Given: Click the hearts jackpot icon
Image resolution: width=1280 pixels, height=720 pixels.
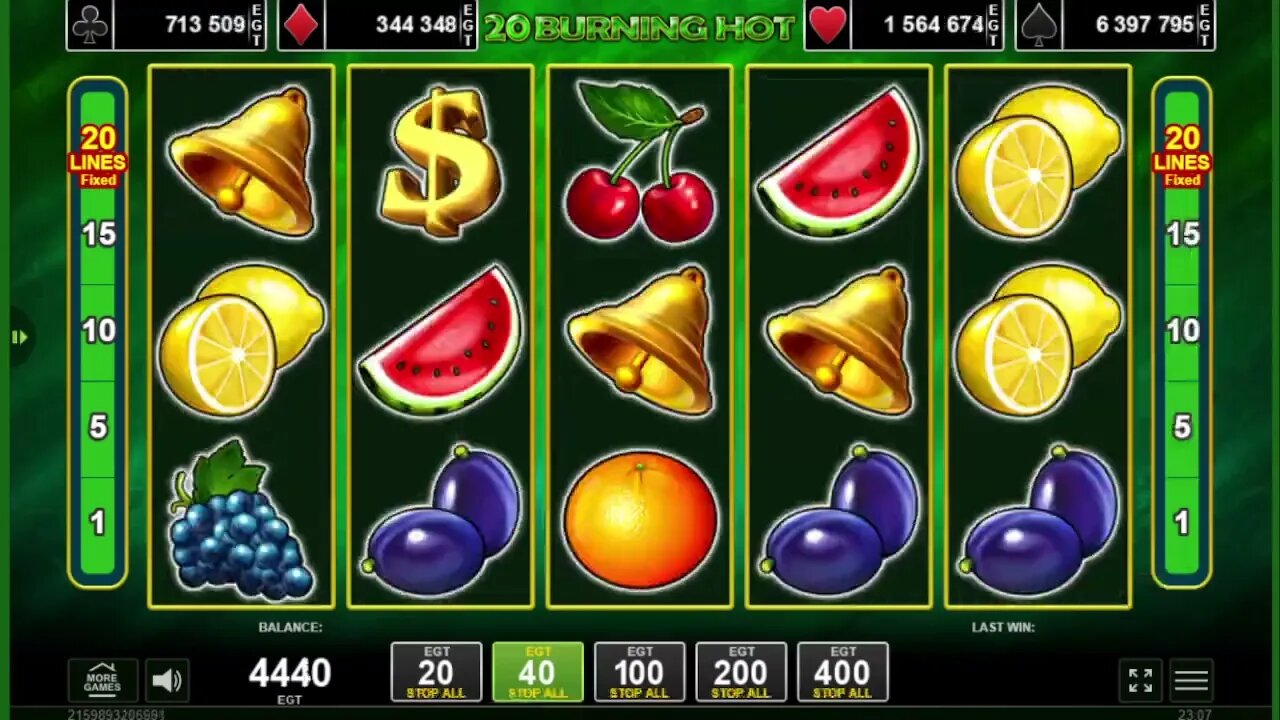Looking at the screenshot, I should (828, 25).
